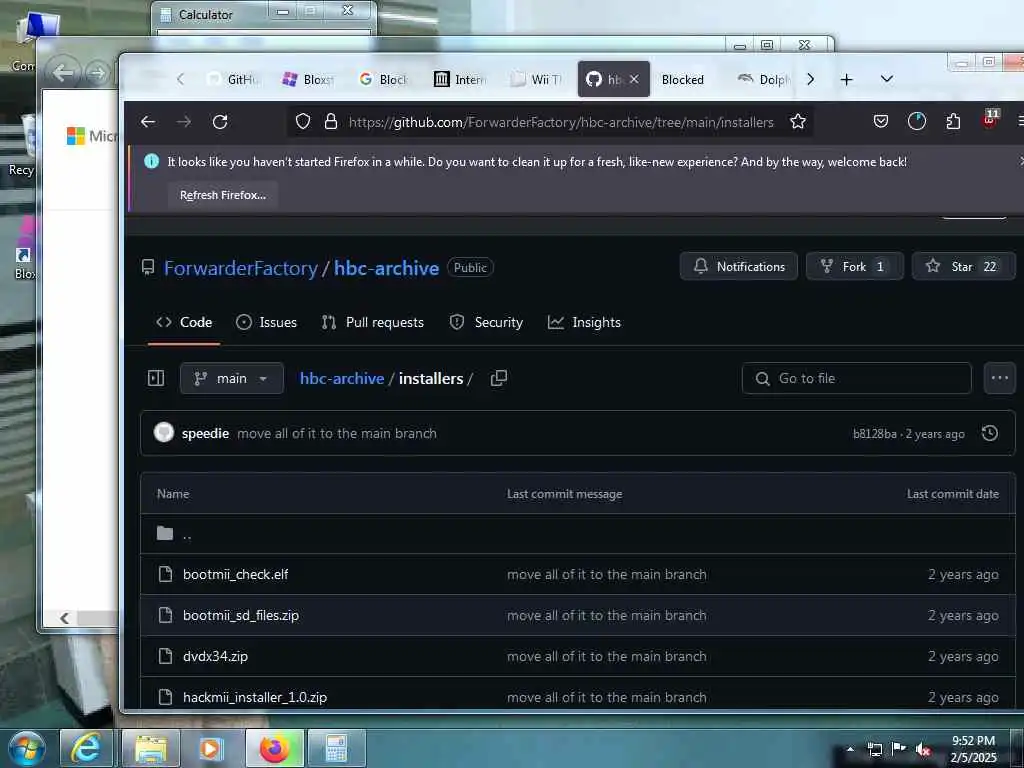Open the circular account icon in the toolbar

click(x=917, y=121)
